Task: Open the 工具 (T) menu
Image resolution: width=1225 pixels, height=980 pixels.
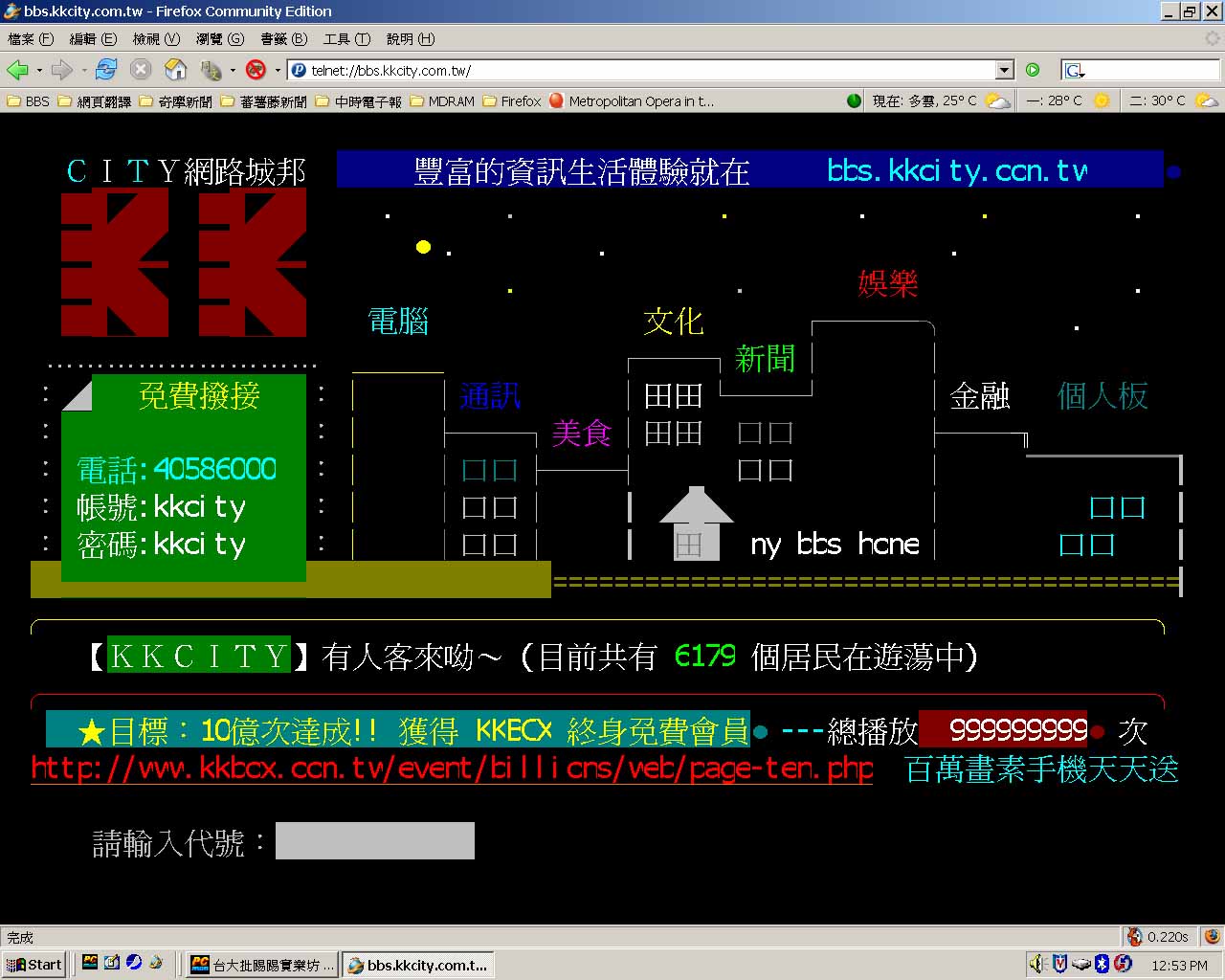Action: coord(346,39)
